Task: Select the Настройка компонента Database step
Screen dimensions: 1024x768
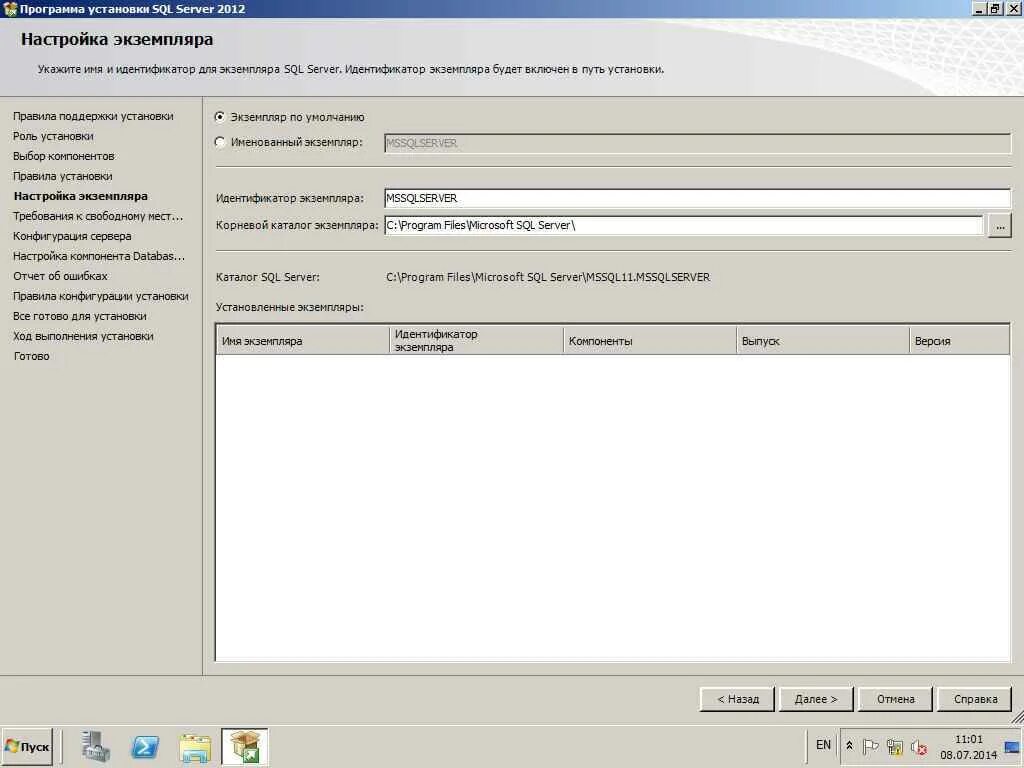Action: point(99,256)
